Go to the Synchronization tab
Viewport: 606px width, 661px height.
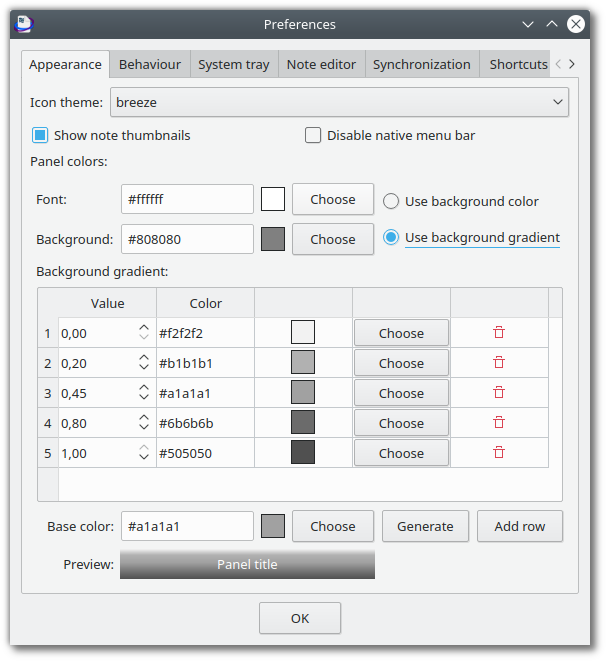click(422, 64)
